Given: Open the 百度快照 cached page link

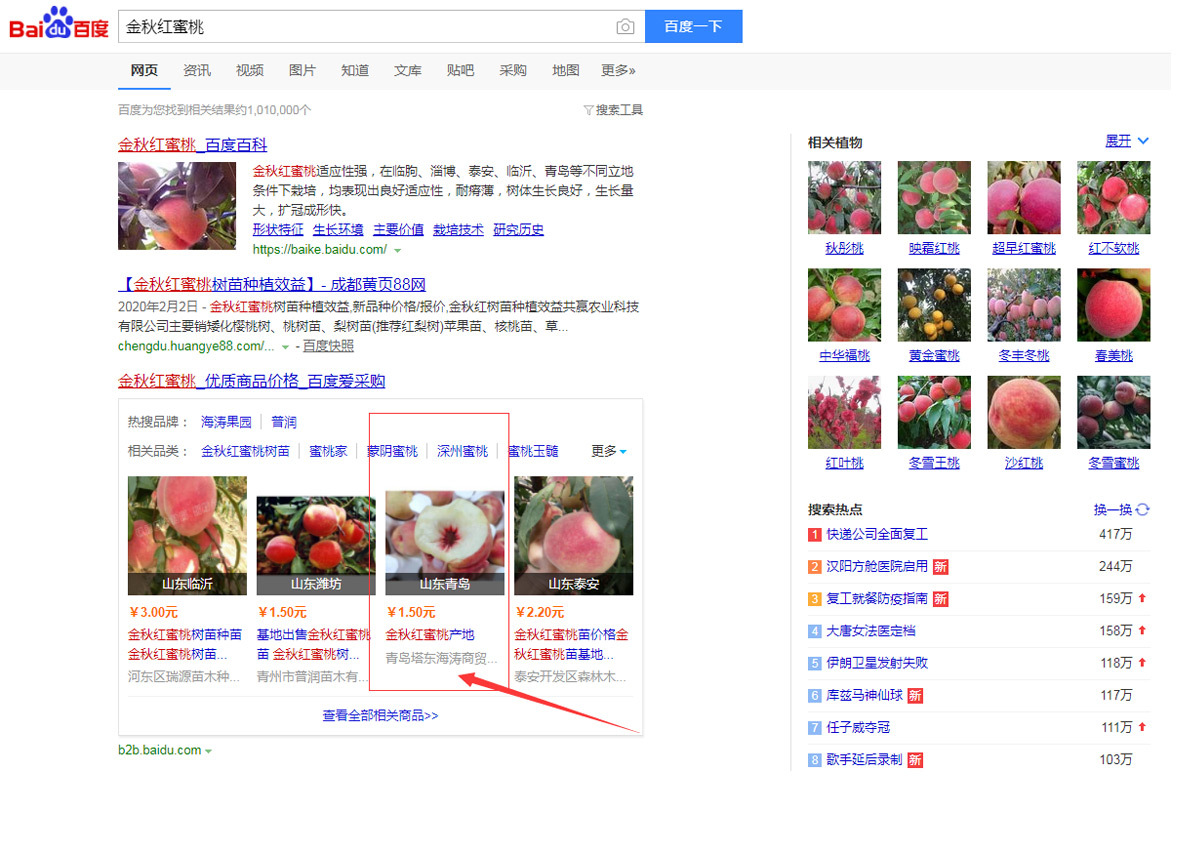Looking at the screenshot, I should coord(328,346).
